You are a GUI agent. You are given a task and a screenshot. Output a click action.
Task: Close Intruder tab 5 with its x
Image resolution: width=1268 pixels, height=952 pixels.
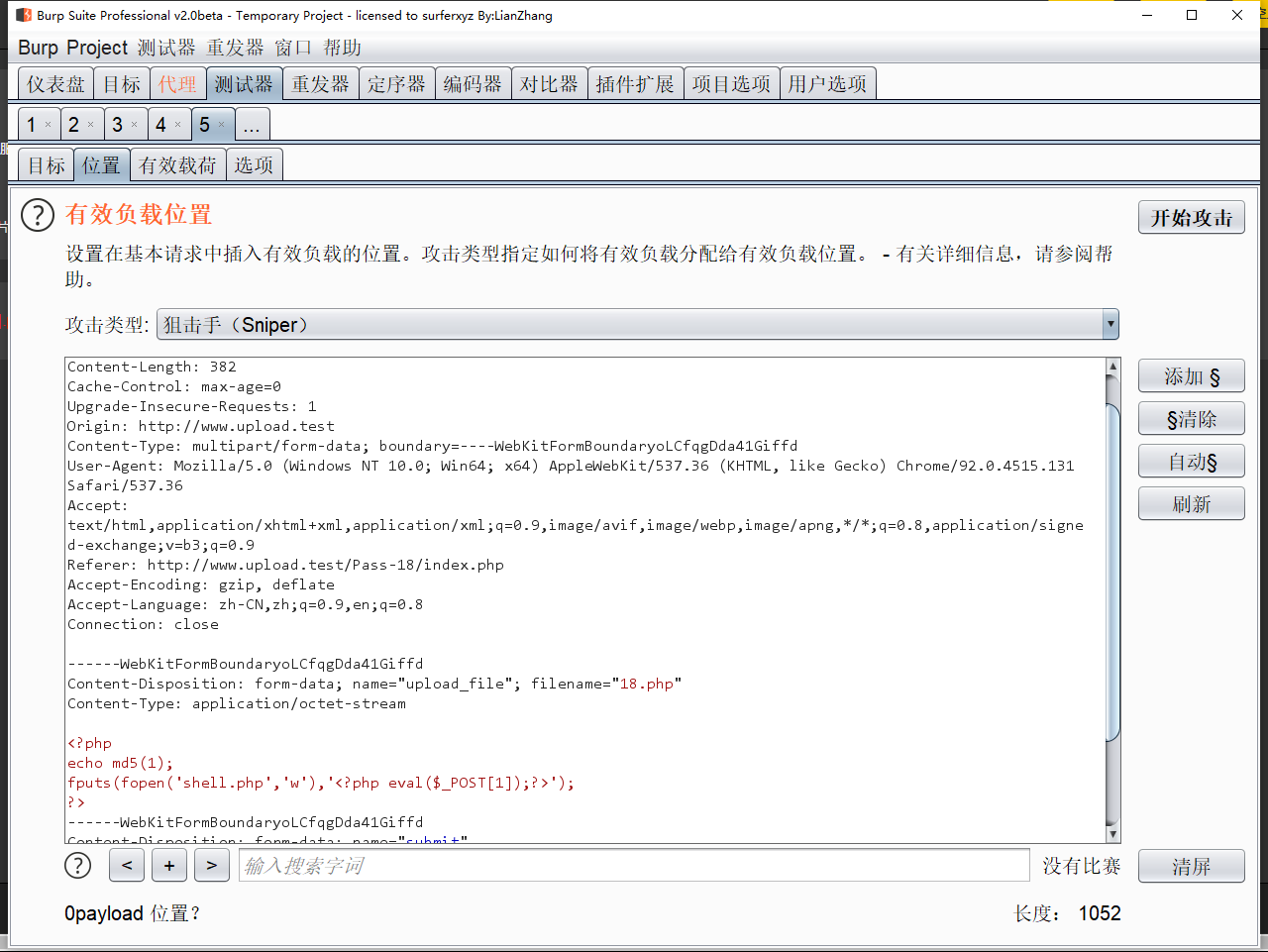pyautogui.click(x=221, y=125)
